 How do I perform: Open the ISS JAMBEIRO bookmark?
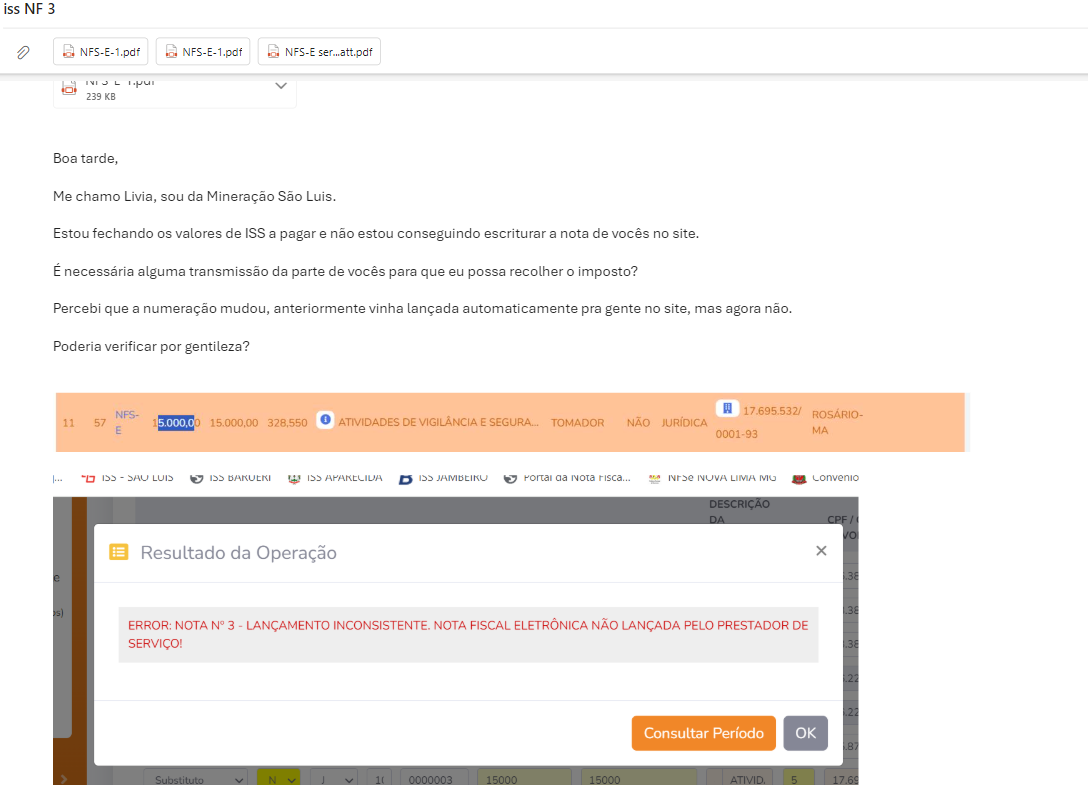[x=443, y=477]
